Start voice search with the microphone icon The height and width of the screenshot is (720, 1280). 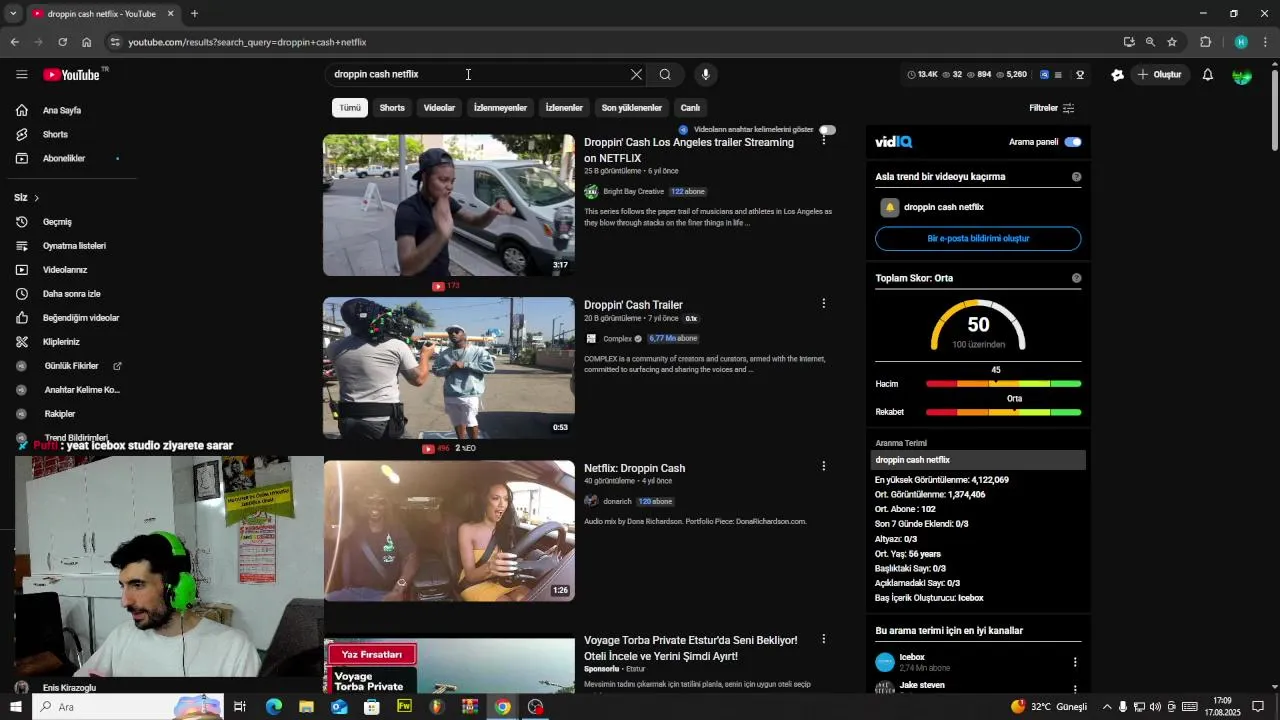tap(706, 74)
